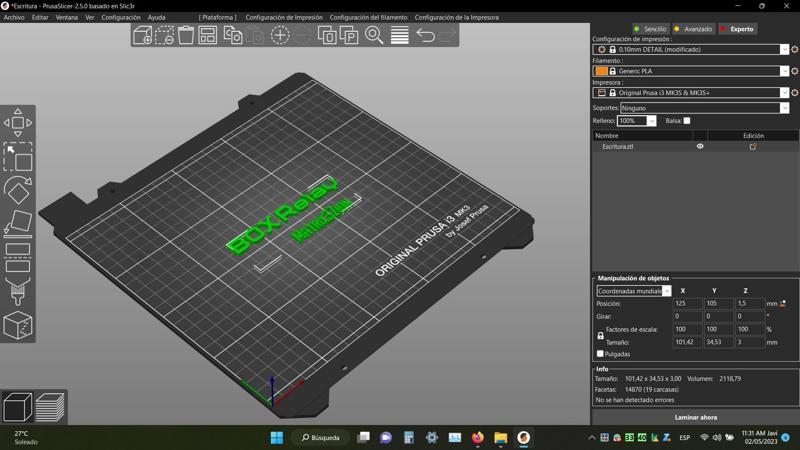Expand the Soportes dropdown
800x450 pixels.
point(784,108)
